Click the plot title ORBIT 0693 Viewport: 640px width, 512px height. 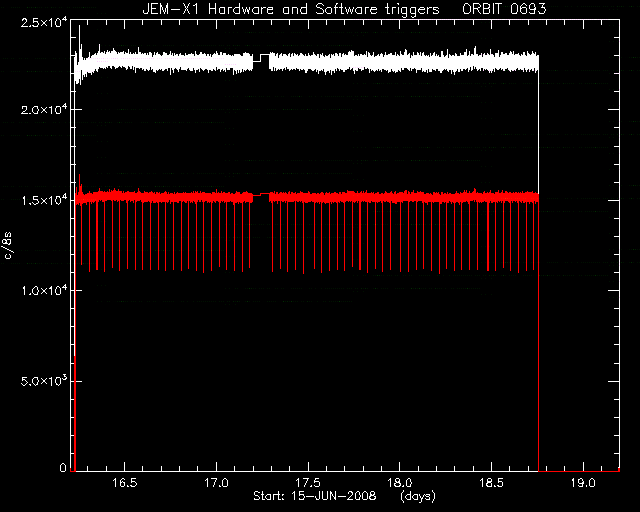[x=504, y=9]
